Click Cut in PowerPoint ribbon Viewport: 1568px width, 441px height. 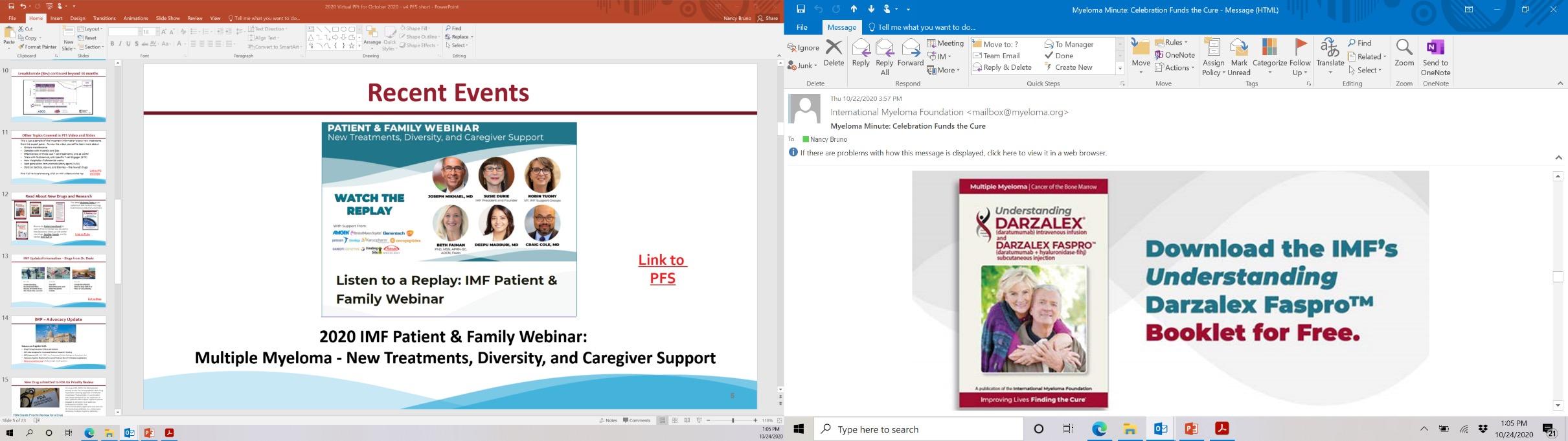pos(26,29)
